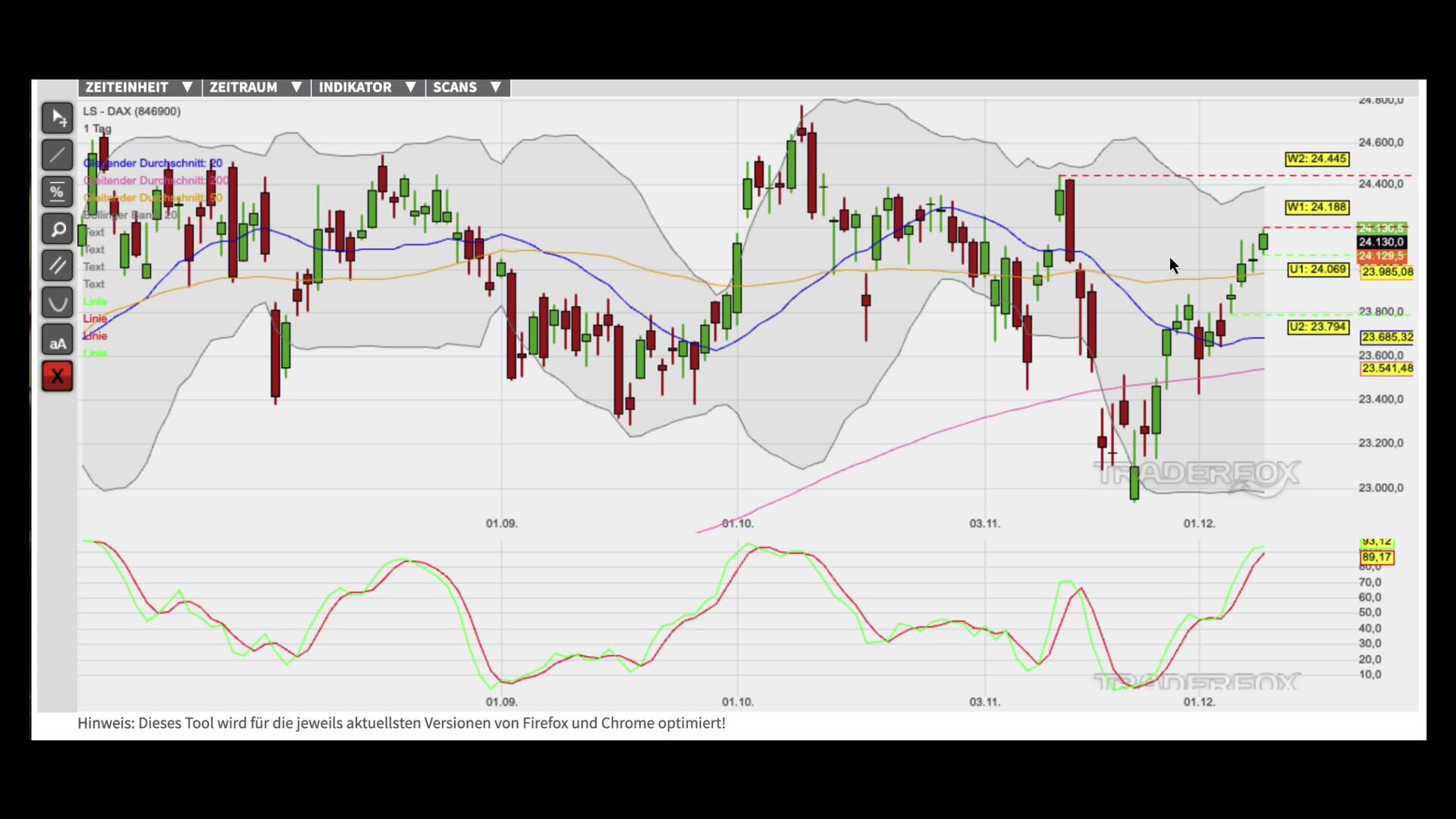Viewport: 1456px width, 819px height.
Task: Select the trend line drawing tool
Action: pos(57,155)
